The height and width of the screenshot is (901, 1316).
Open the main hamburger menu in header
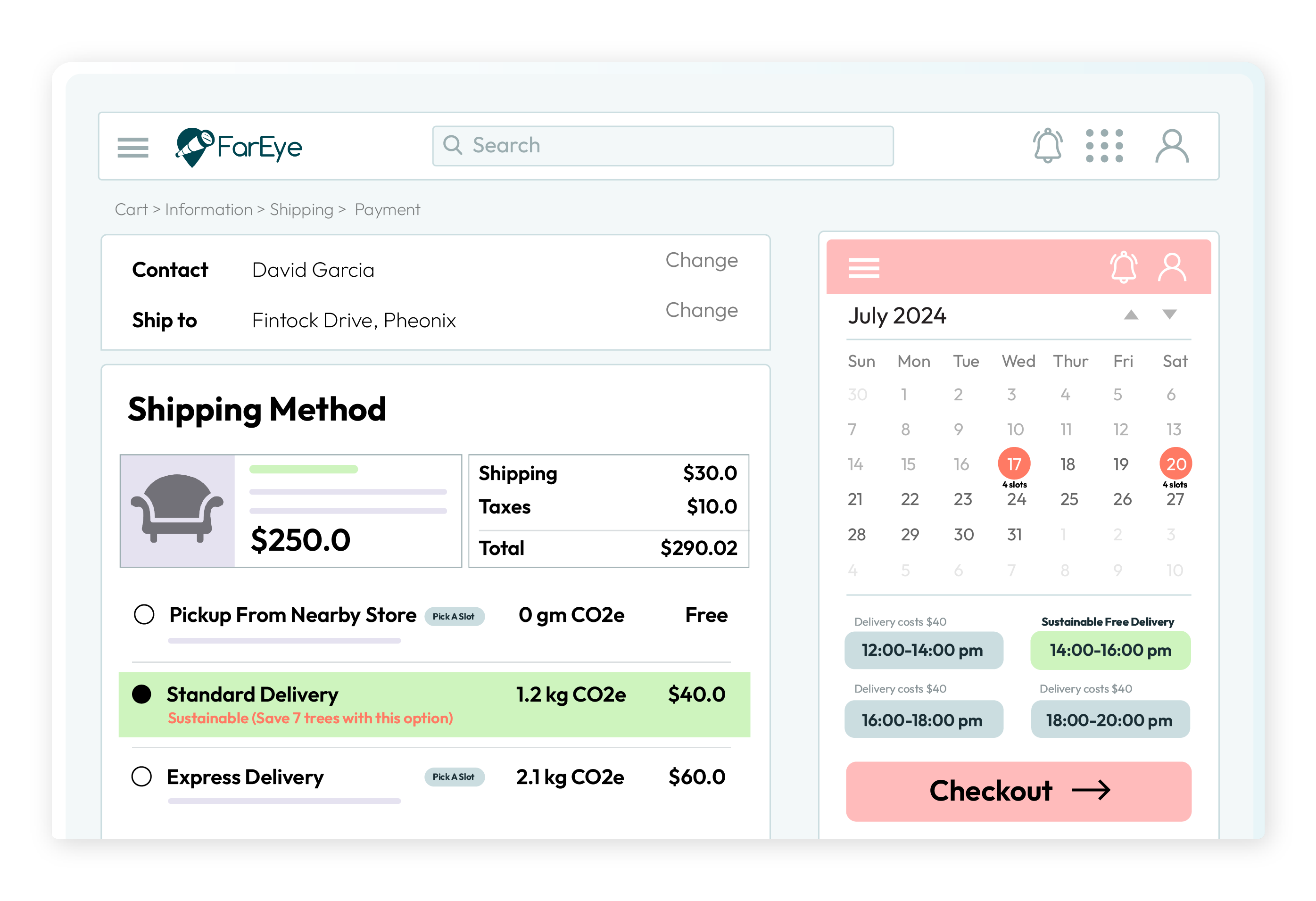click(x=132, y=147)
